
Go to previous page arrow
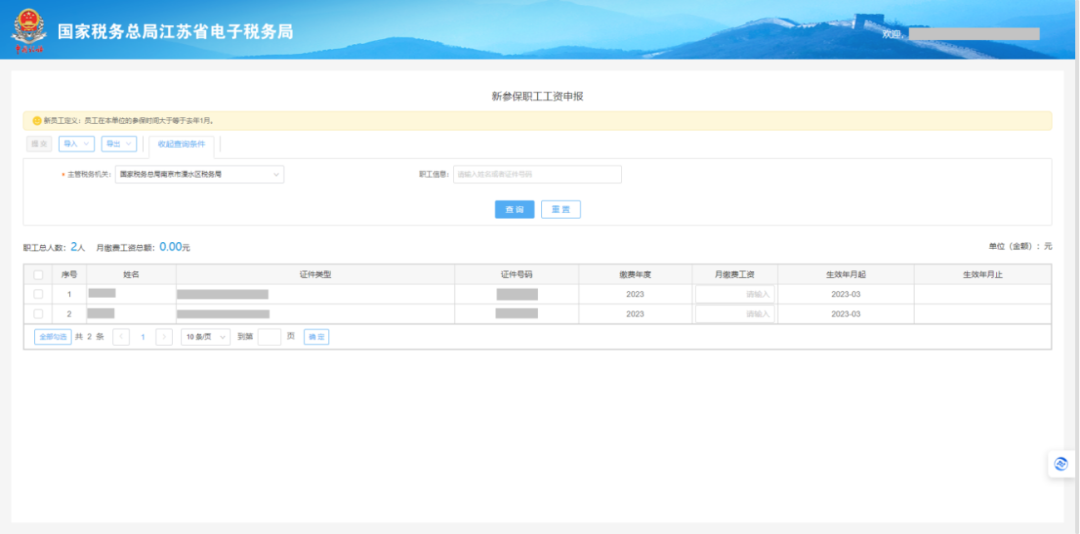click(x=121, y=337)
